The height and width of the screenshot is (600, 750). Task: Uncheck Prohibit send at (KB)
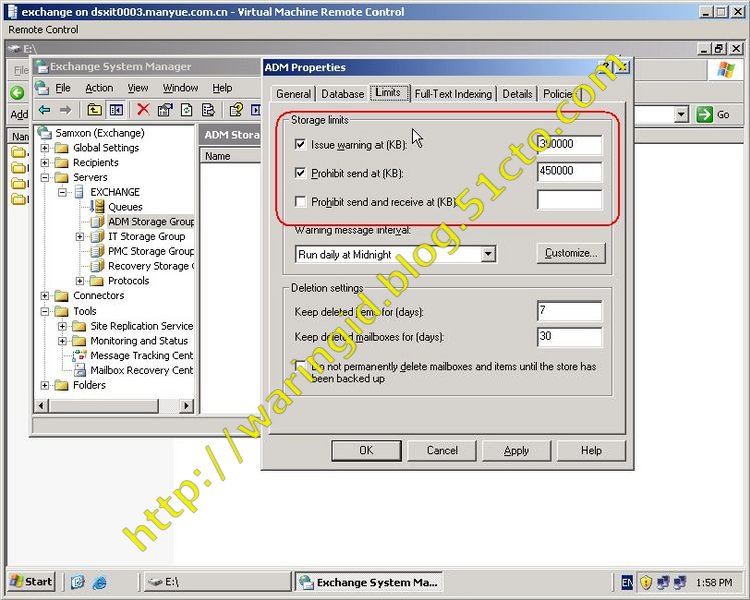tap(300, 173)
